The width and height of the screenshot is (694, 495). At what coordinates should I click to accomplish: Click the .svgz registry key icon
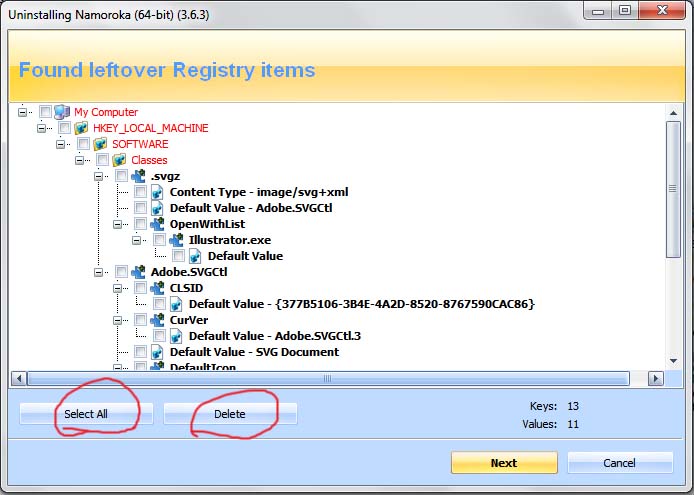pos(138,176)
